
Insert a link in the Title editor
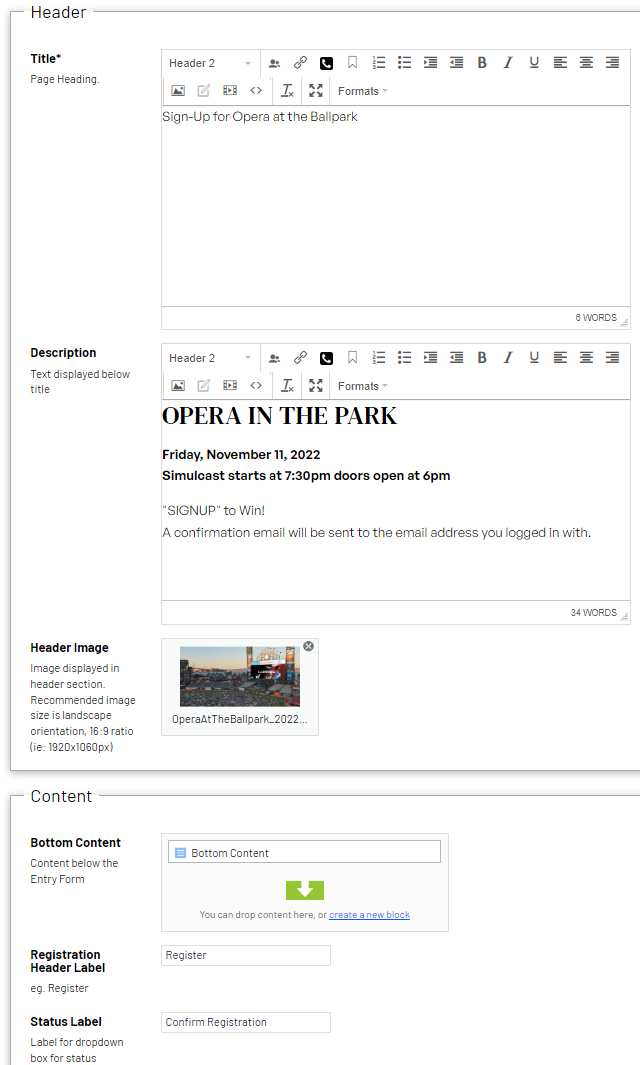tap(300, 63)
